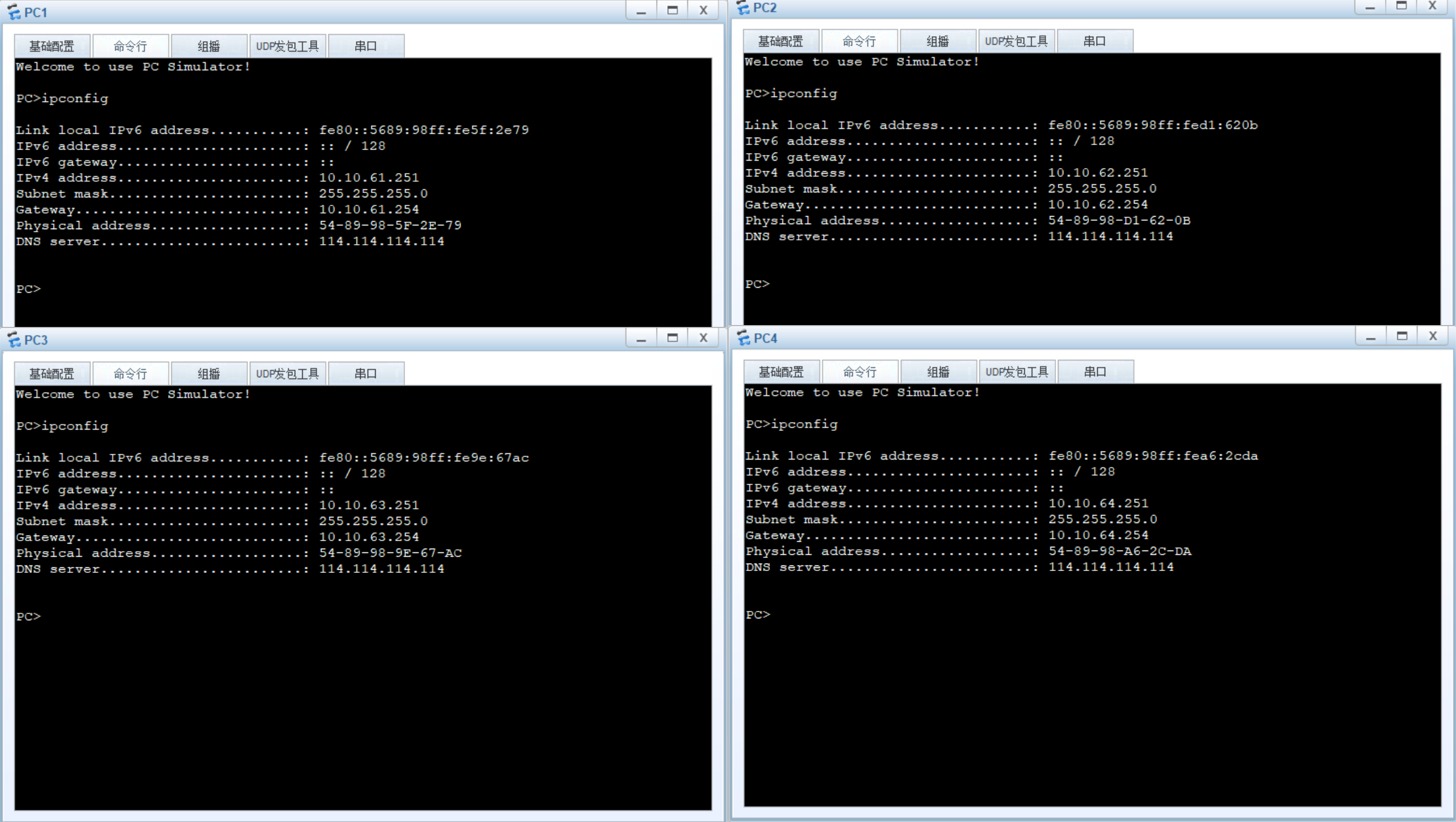Open 串口 tab in PC4
The image size is (1456, 822).
1095,372
